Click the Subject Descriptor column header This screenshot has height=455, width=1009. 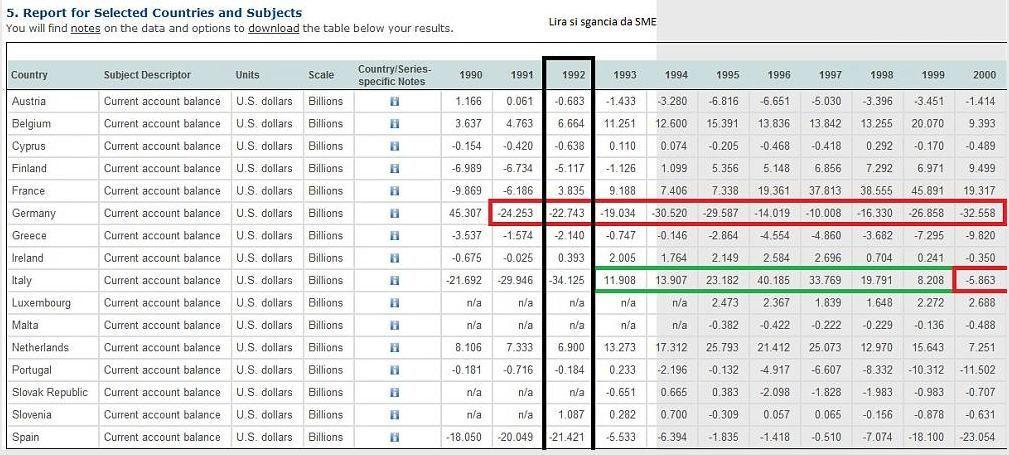147,75
